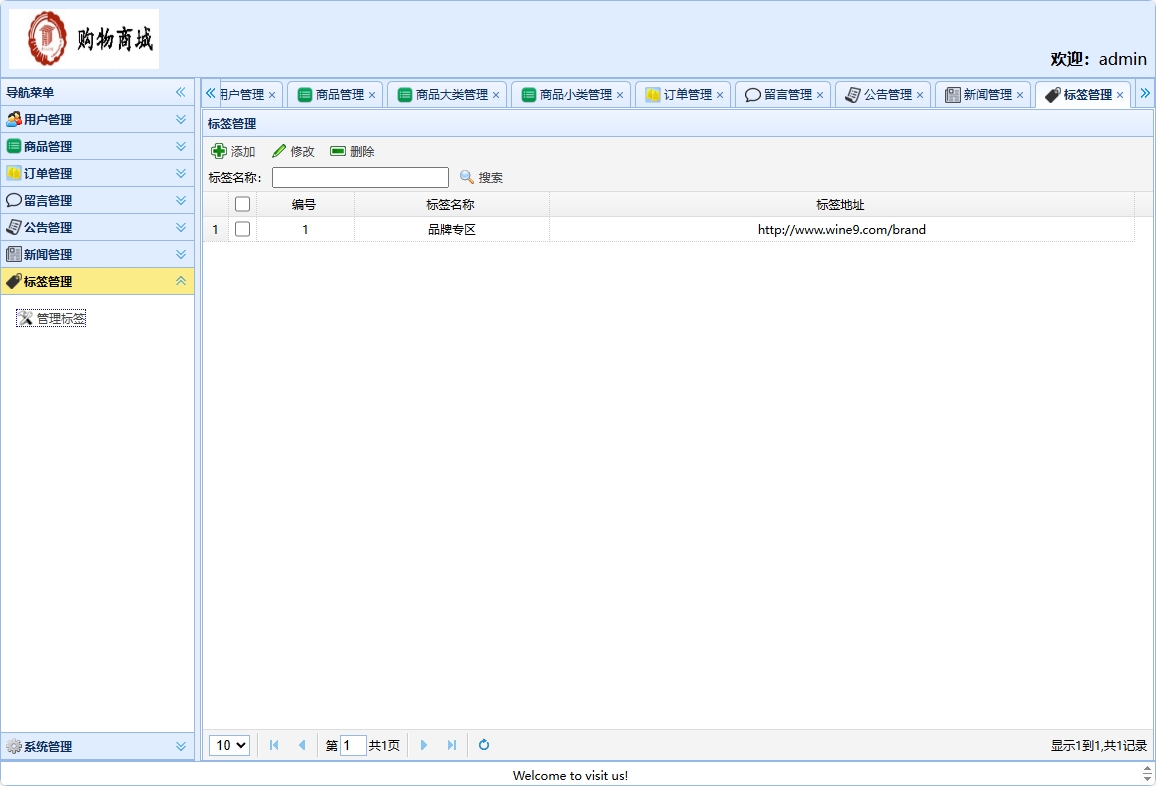Click the 删除 delete icon
The image size is (1156, 786).
click(x=339, y=151)
